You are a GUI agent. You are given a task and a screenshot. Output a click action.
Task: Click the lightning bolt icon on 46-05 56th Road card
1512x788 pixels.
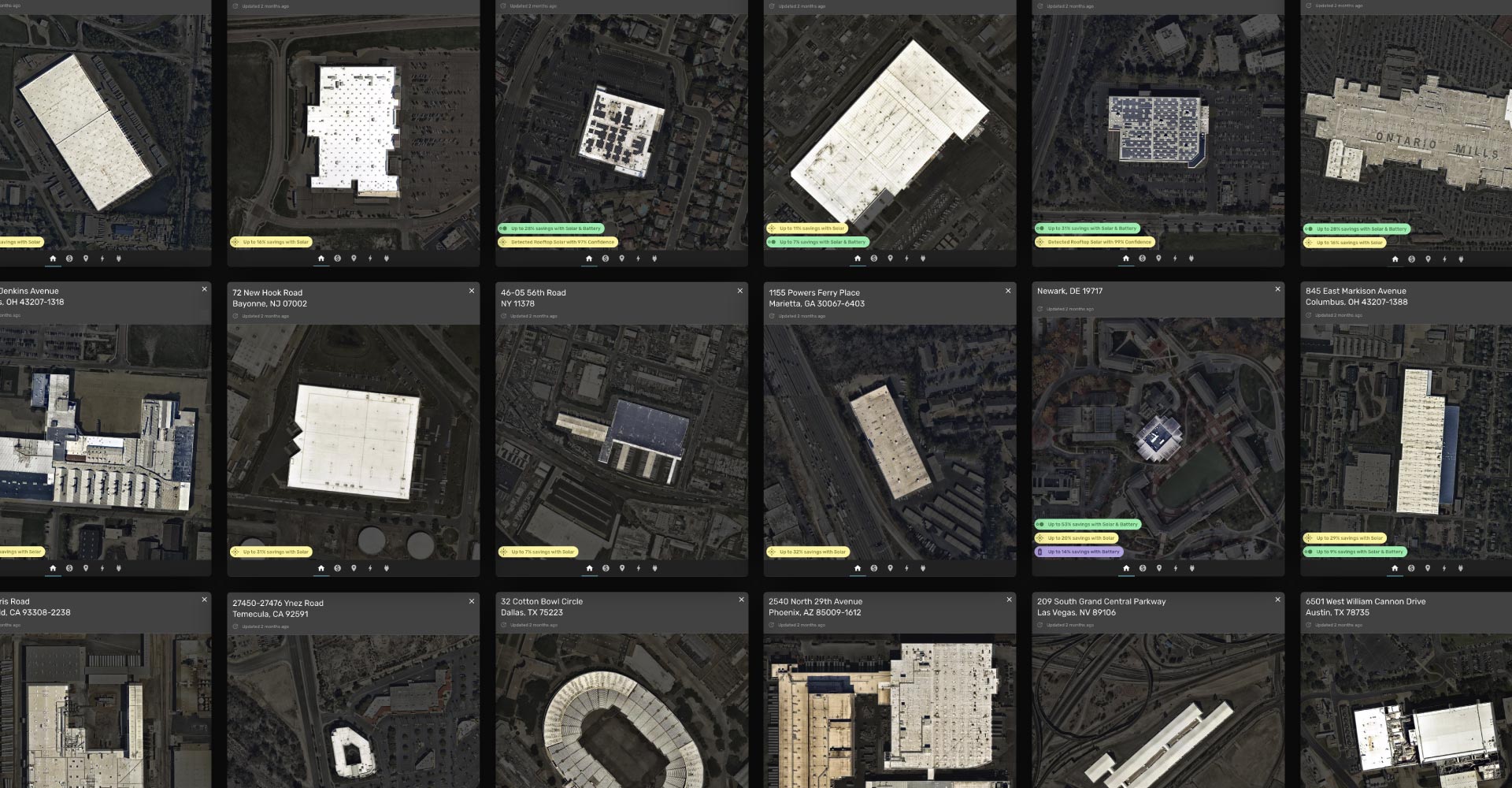(x=638, y=568)
